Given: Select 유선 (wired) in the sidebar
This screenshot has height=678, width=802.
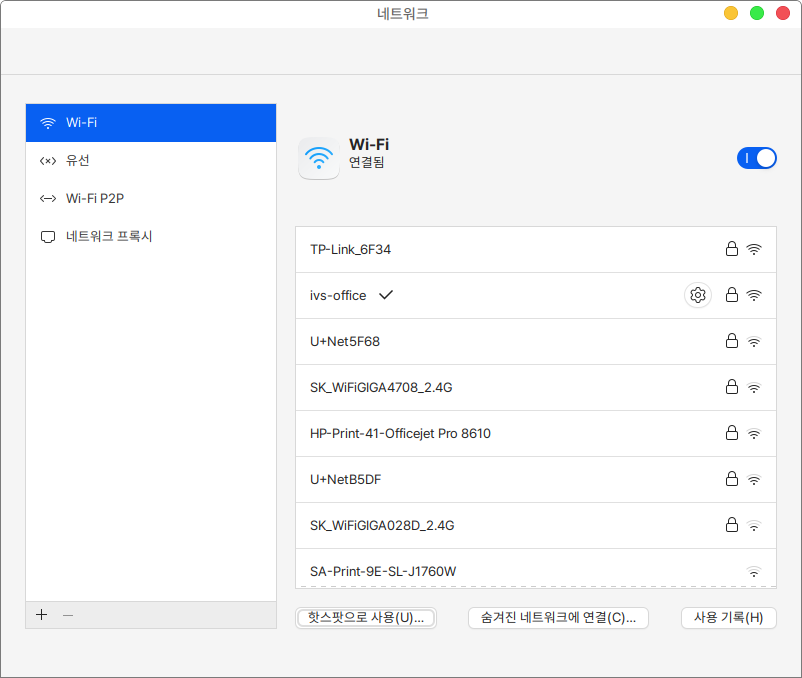Looking at the screenshot, I should click(150, 161).
